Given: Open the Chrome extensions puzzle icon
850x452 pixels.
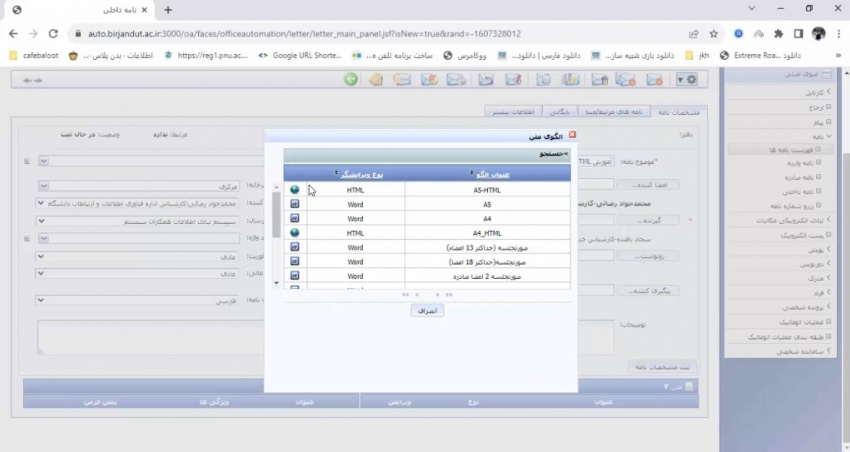Looking at the screenshot, I should click(x=778, y=34).
